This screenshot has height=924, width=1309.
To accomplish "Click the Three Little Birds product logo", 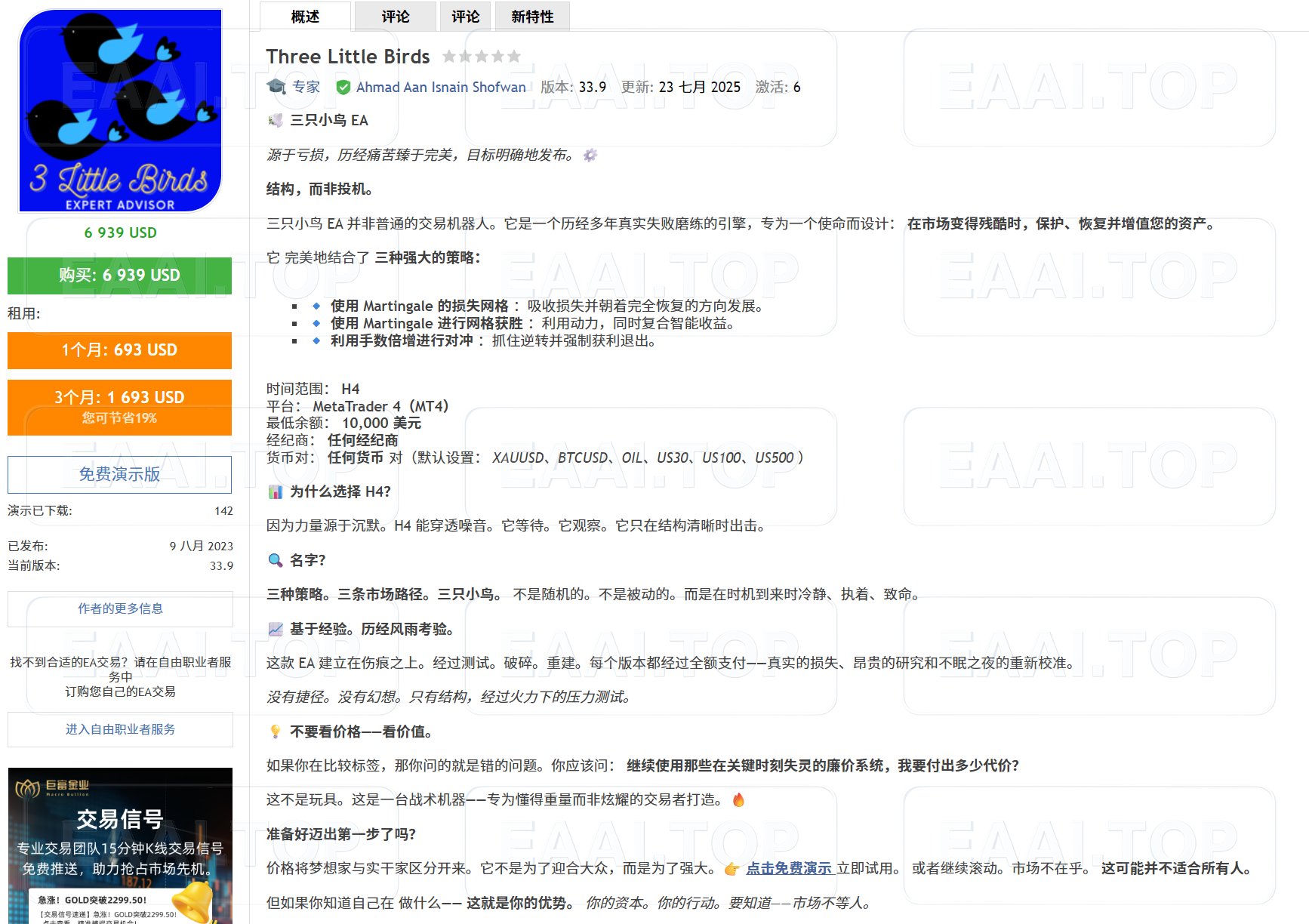I will [x=120, y=110].
